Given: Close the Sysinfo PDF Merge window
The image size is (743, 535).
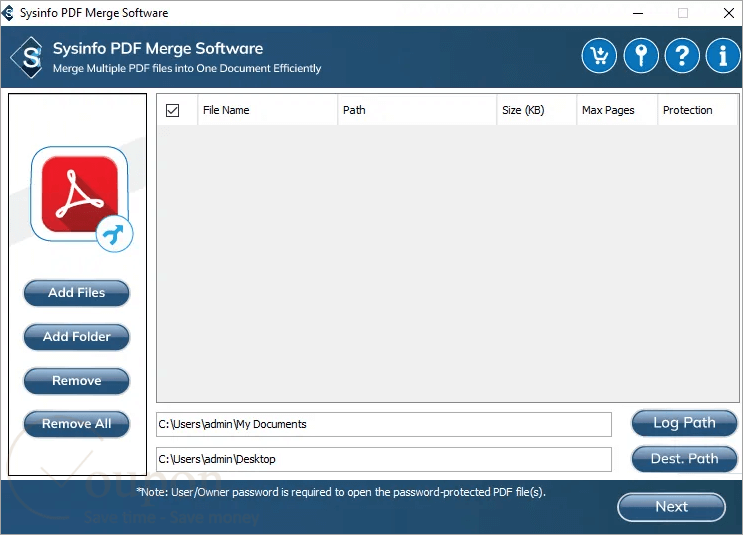Looking at the screenshot, I should point(729,13).
